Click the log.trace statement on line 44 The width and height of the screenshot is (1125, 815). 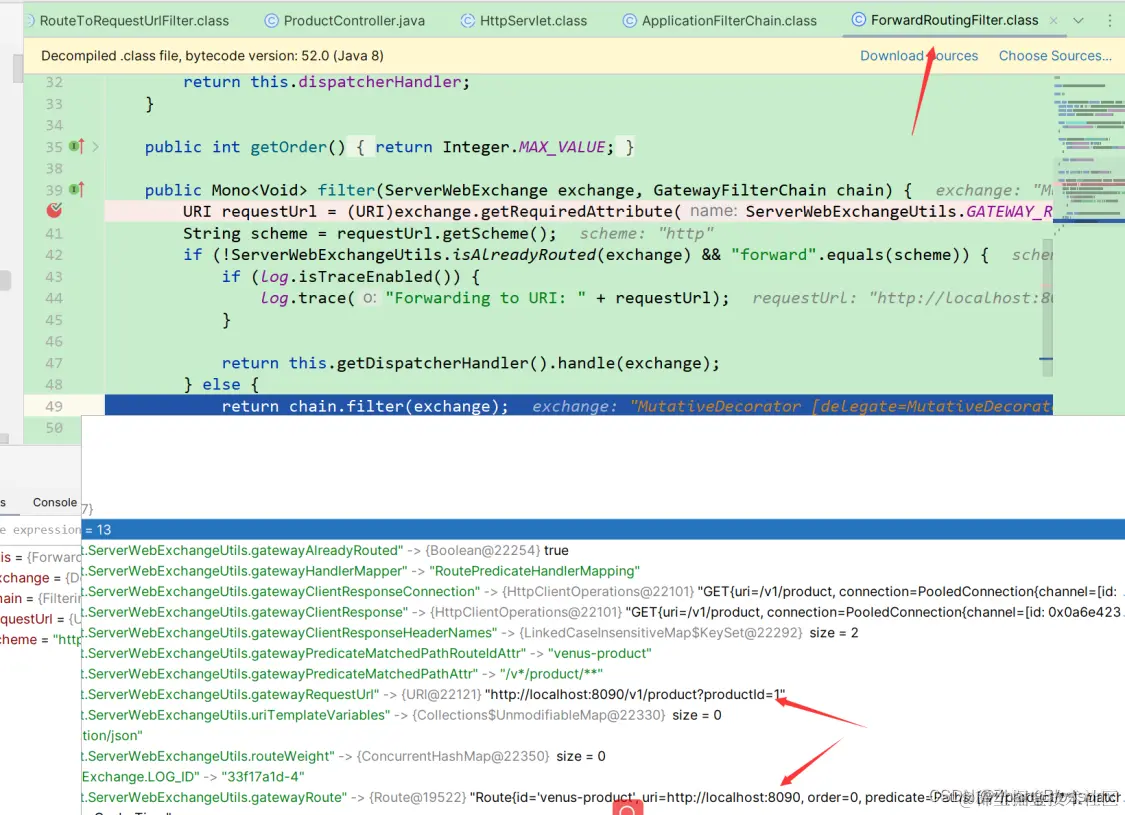point(494,298)
